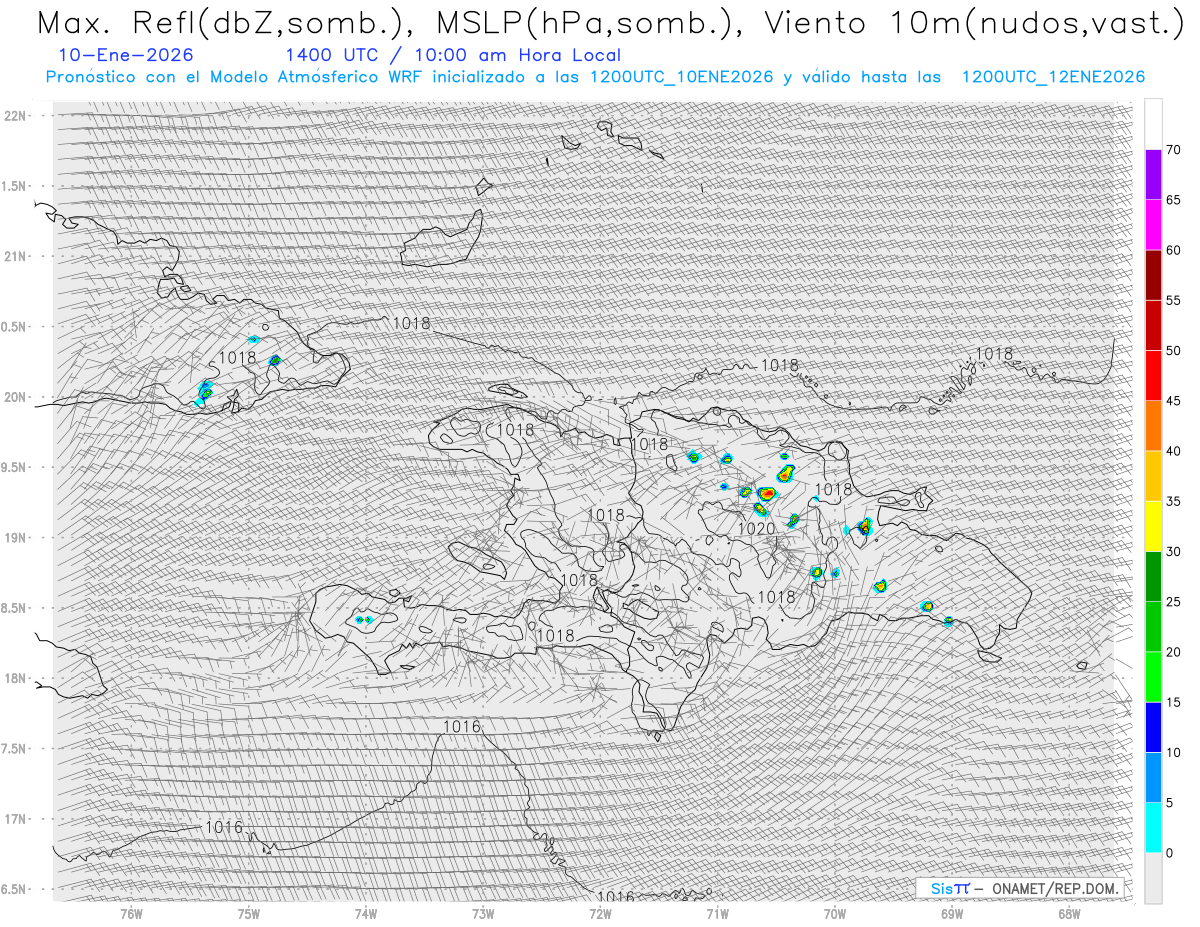Select the '19N' latitude label
Image resolution: width=1200 pixels, height=927 pixels.
click(x=16, y=538)
